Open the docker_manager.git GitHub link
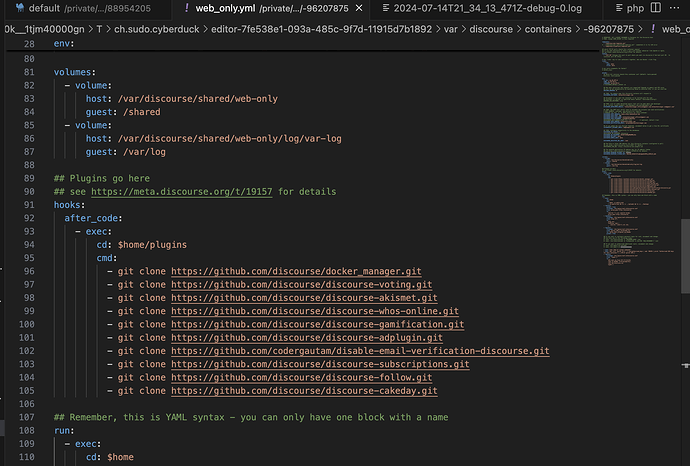Screen dimensions: 690x466 coord(296,272)
